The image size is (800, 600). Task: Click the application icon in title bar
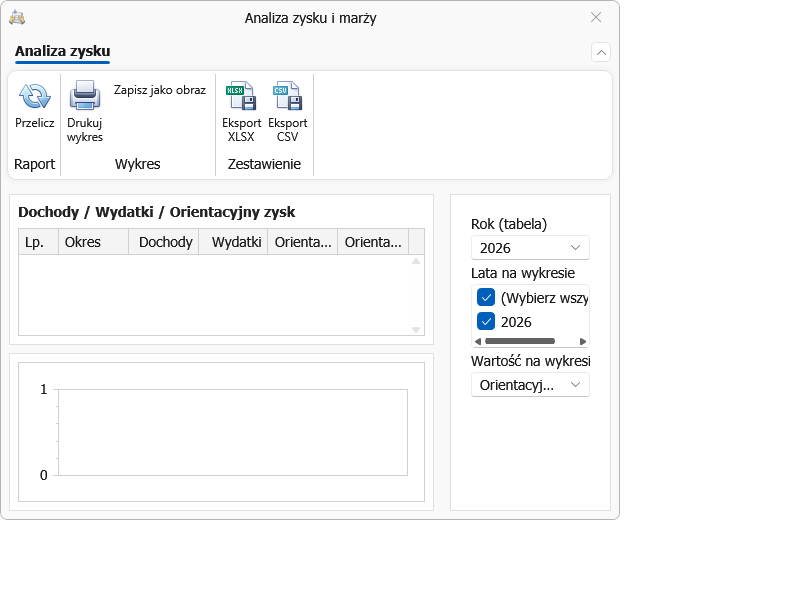[x=17, y=17]
